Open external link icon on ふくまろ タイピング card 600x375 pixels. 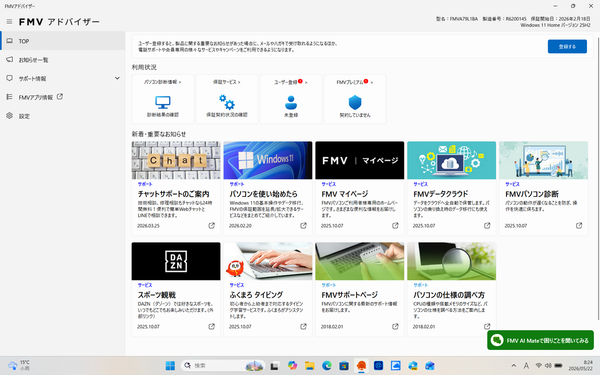click(303, 326)
